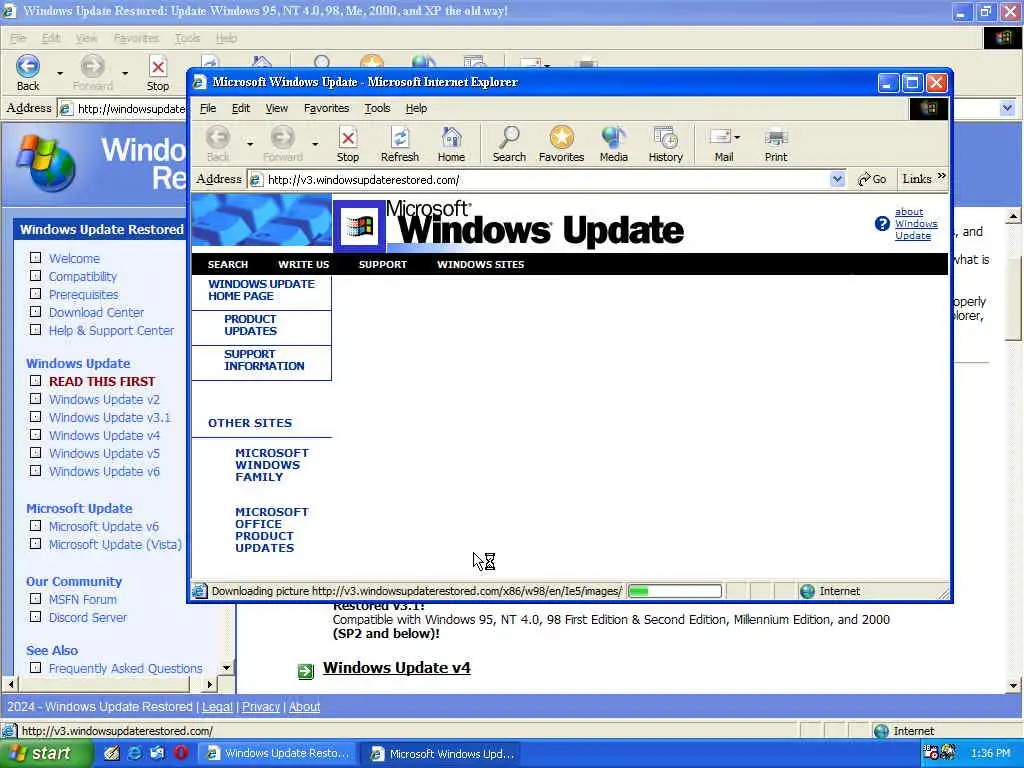Open Favorites star in front IE toolbar
The width and height of the screenshot is (1024, 768).
point(561,138)
